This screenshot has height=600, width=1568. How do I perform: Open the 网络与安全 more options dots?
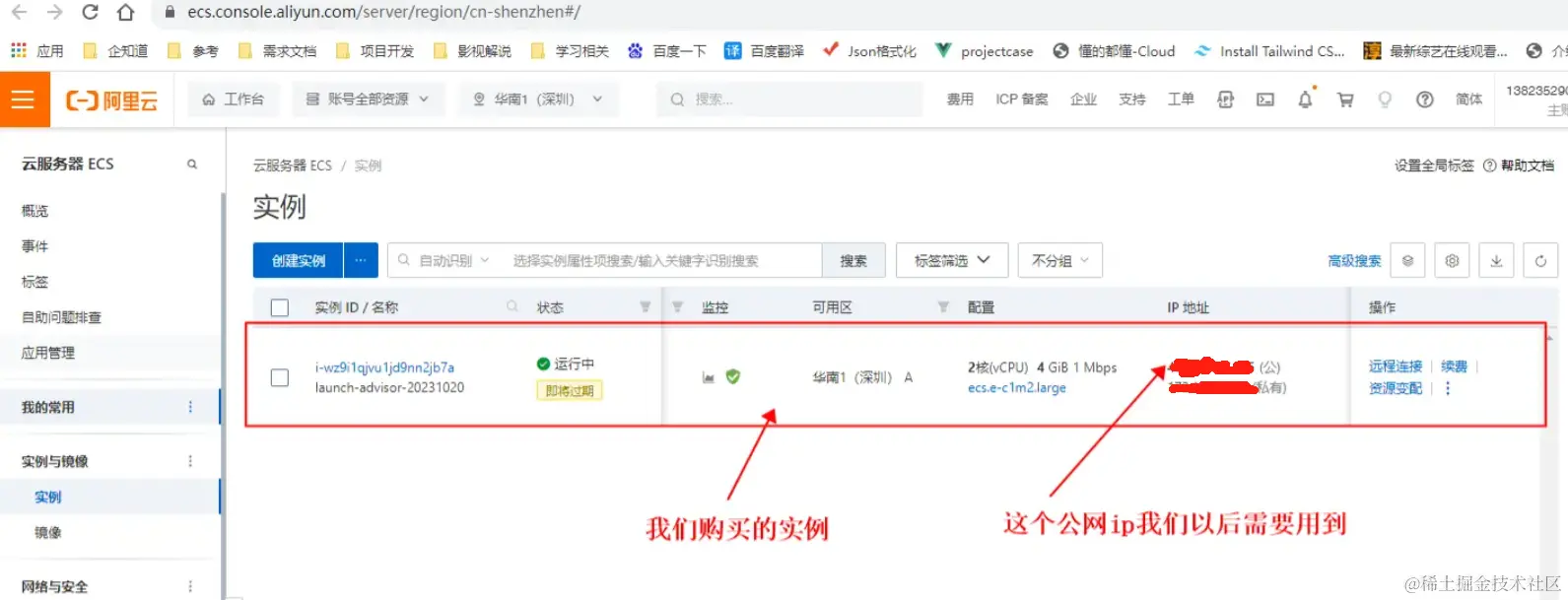point(190,586)
